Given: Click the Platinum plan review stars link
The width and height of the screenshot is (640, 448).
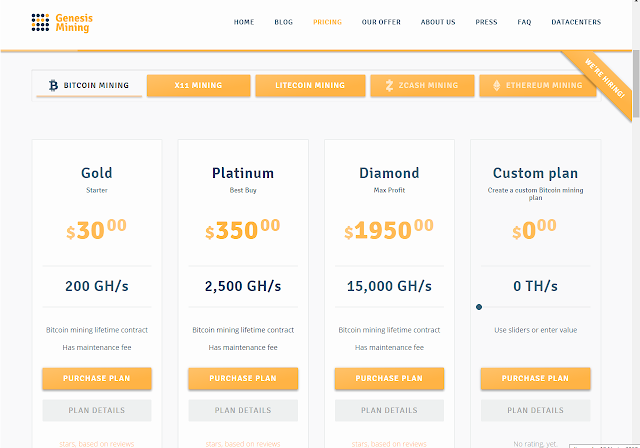Looking at the screenshot, I should pos(243,444).
